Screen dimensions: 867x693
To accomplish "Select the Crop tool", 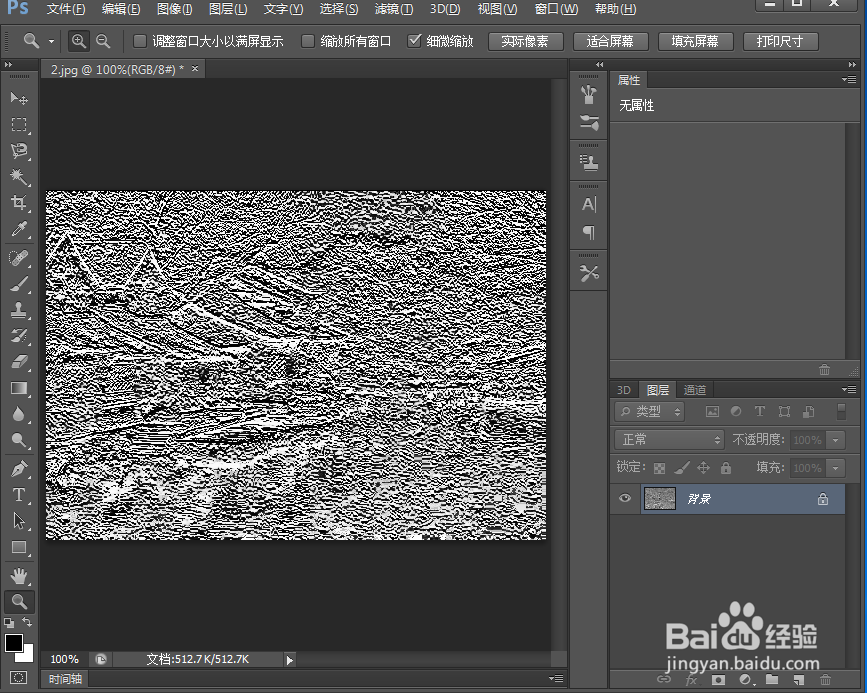I will point(19,202).
